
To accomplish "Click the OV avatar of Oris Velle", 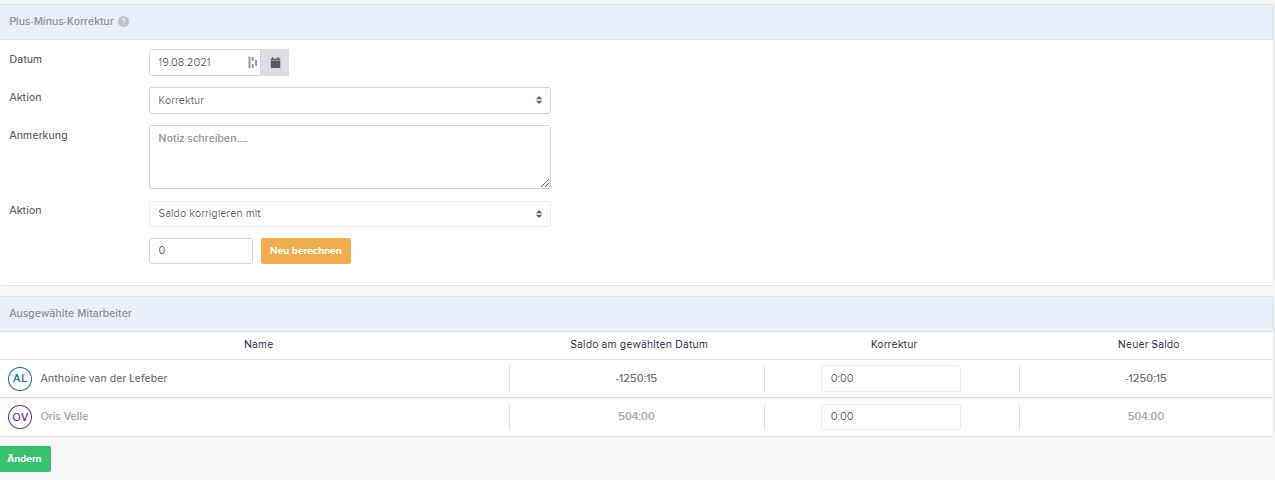I will (20, 417).
